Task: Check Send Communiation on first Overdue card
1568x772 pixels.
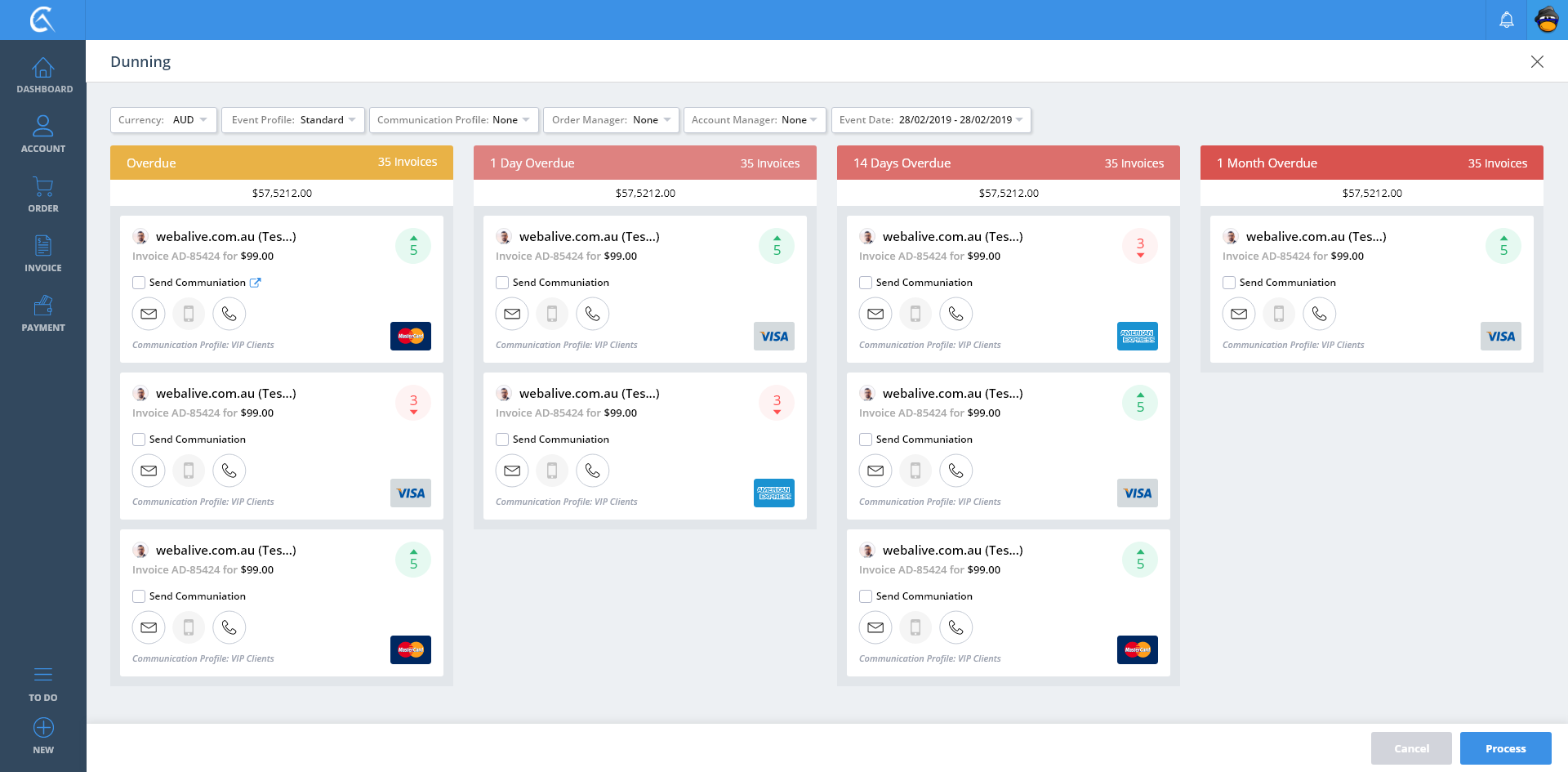Action: point(139,283)
